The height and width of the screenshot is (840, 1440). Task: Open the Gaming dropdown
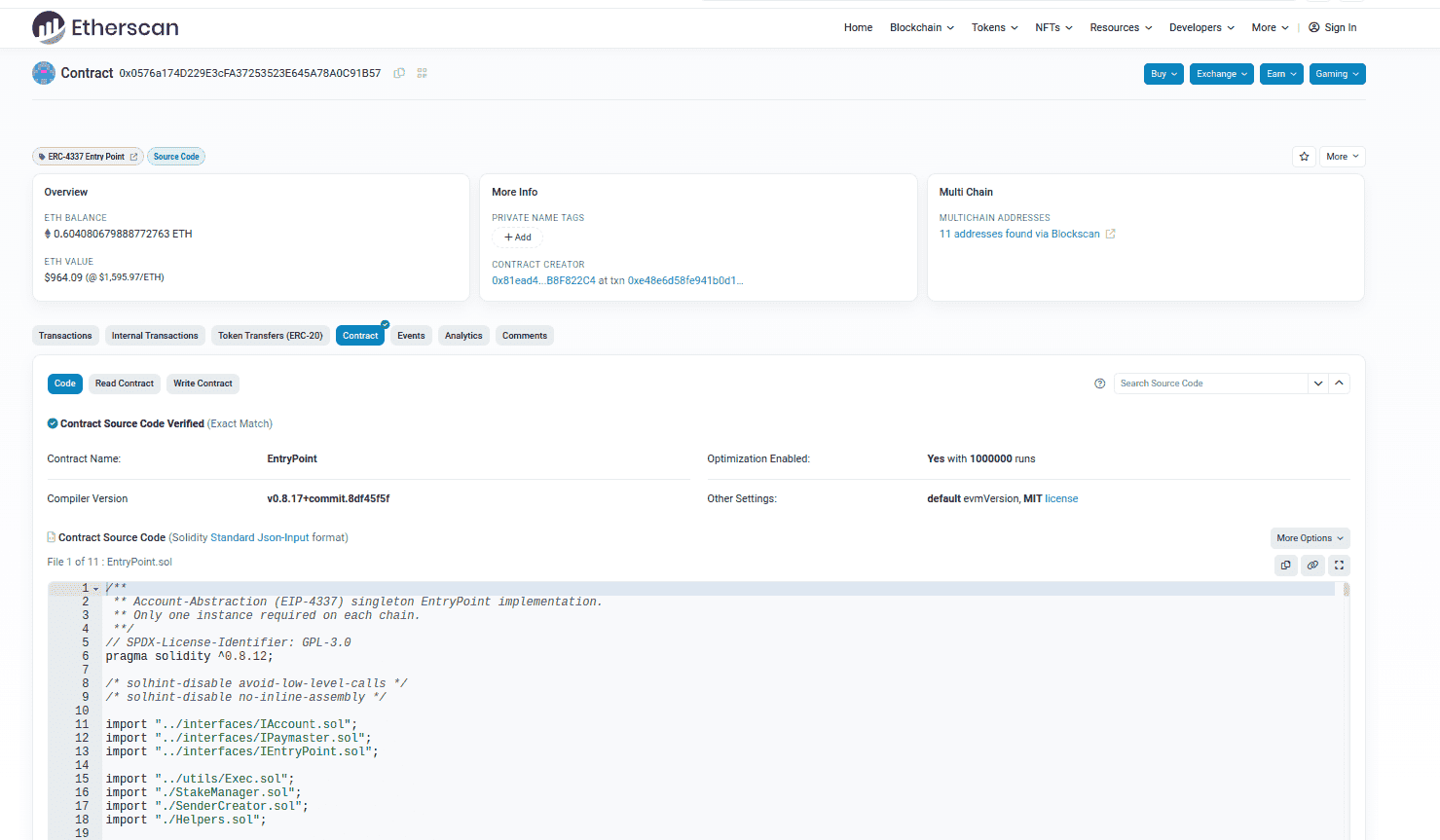pyautogui.click(x=1337, y=74)
